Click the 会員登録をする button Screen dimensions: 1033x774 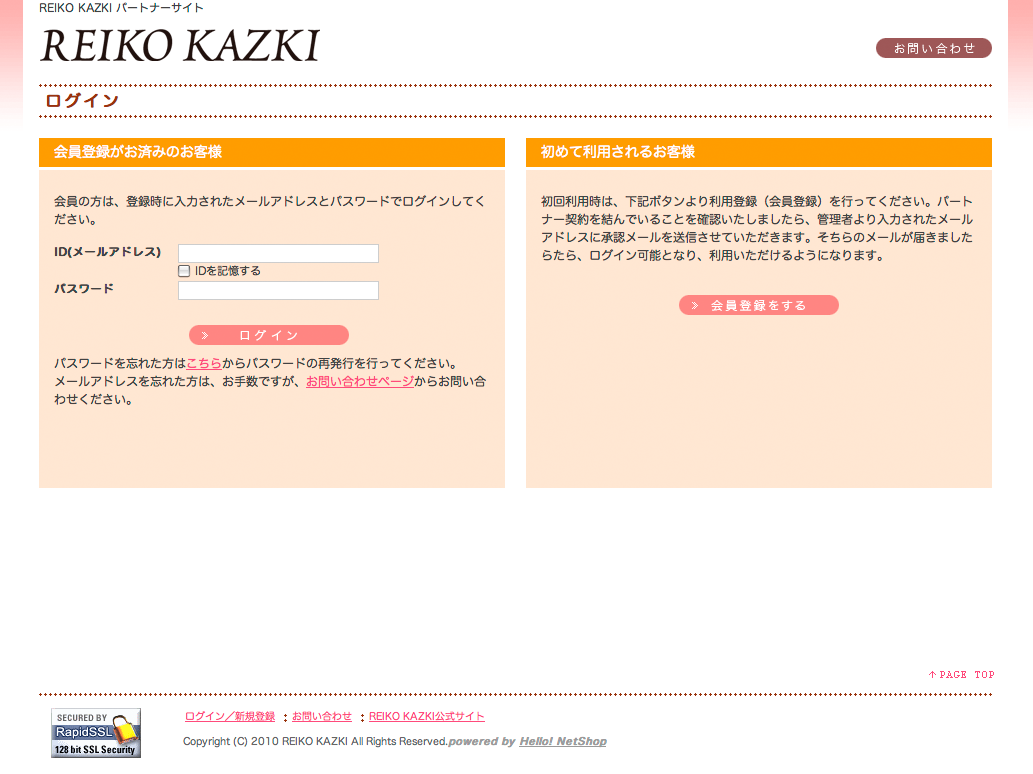(x=758, y=305)
